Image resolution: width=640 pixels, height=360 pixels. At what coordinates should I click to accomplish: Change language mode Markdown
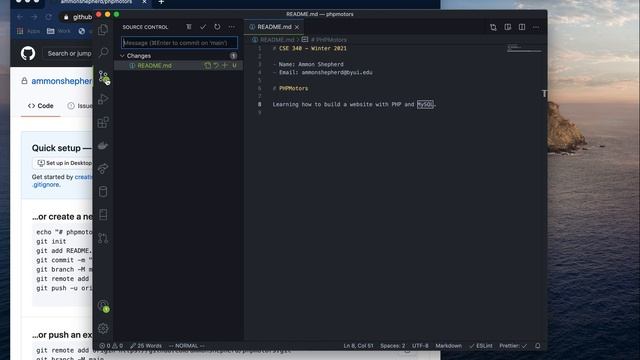448,346
